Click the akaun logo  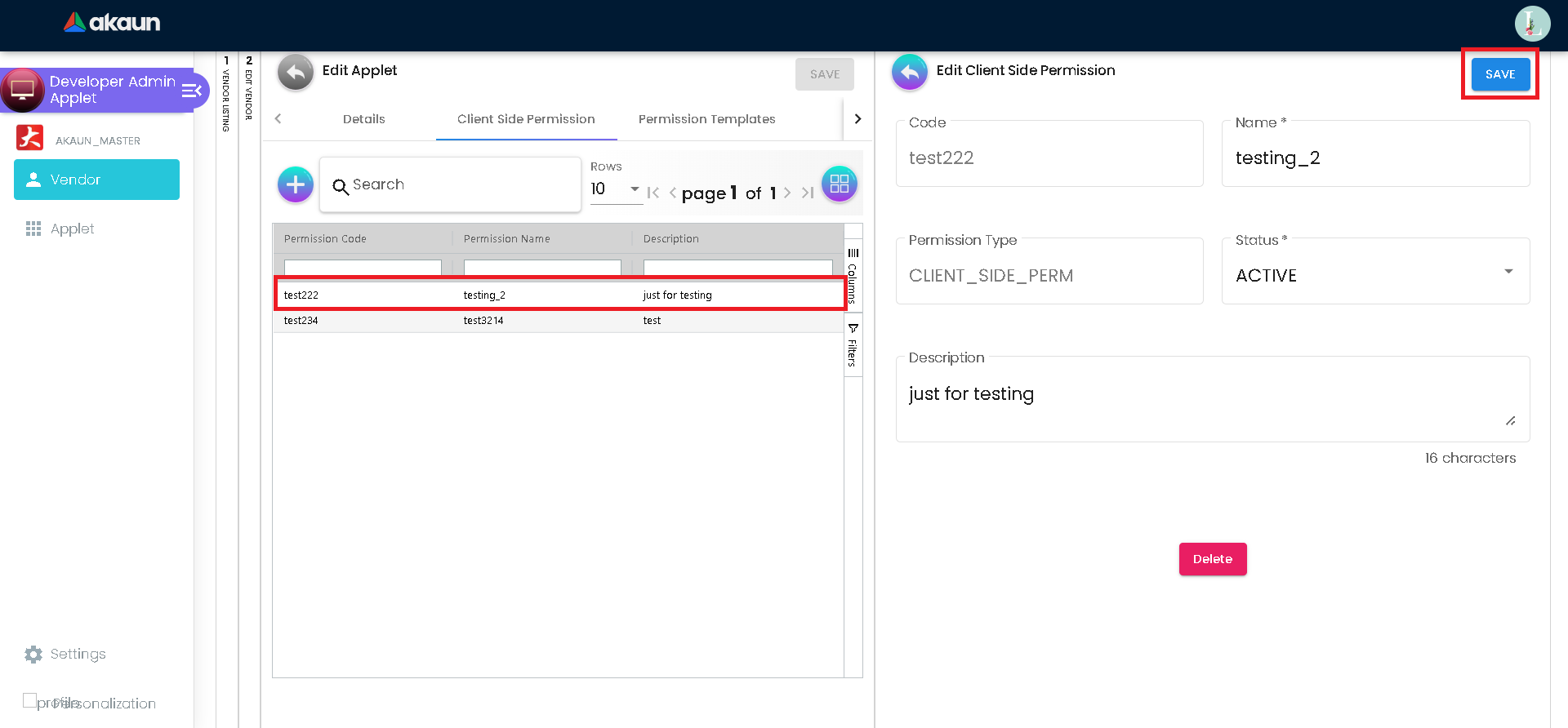point(113,23)
